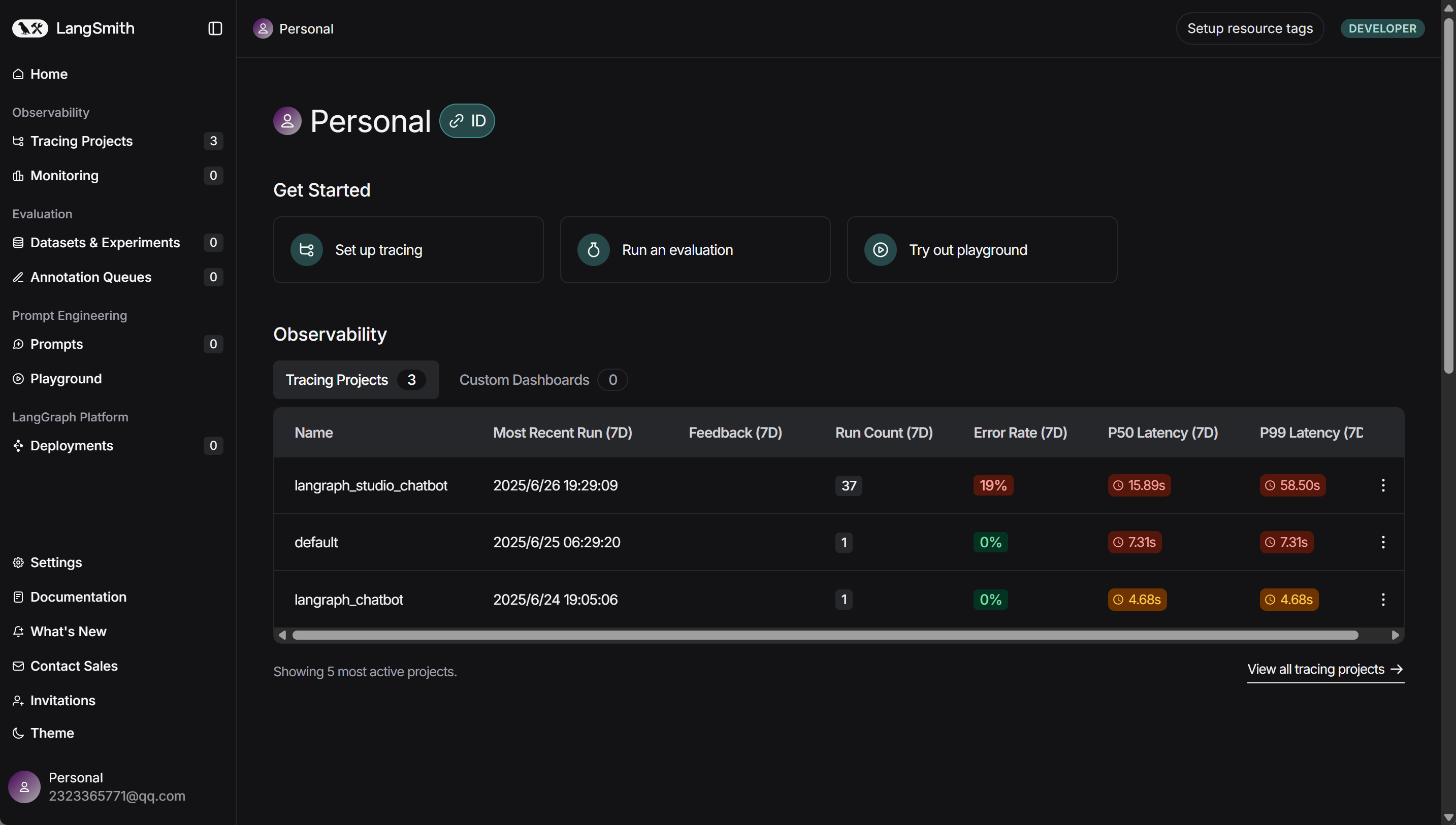Click the Personal avatar in top breadcrumb
Viewport: 1456px width, 825px height.
[263, 28]
